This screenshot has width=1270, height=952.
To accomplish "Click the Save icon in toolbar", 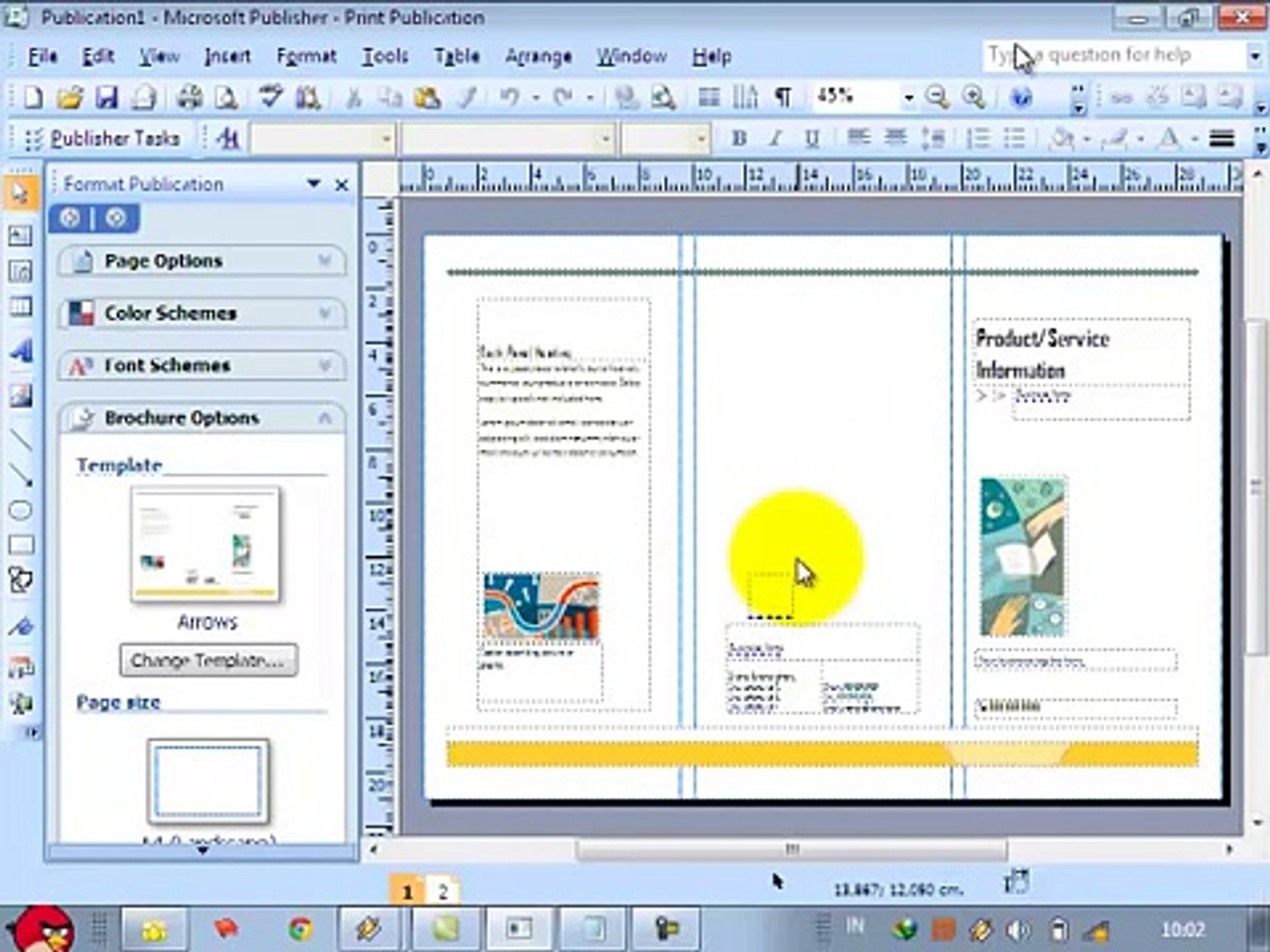I will [107, 97].
